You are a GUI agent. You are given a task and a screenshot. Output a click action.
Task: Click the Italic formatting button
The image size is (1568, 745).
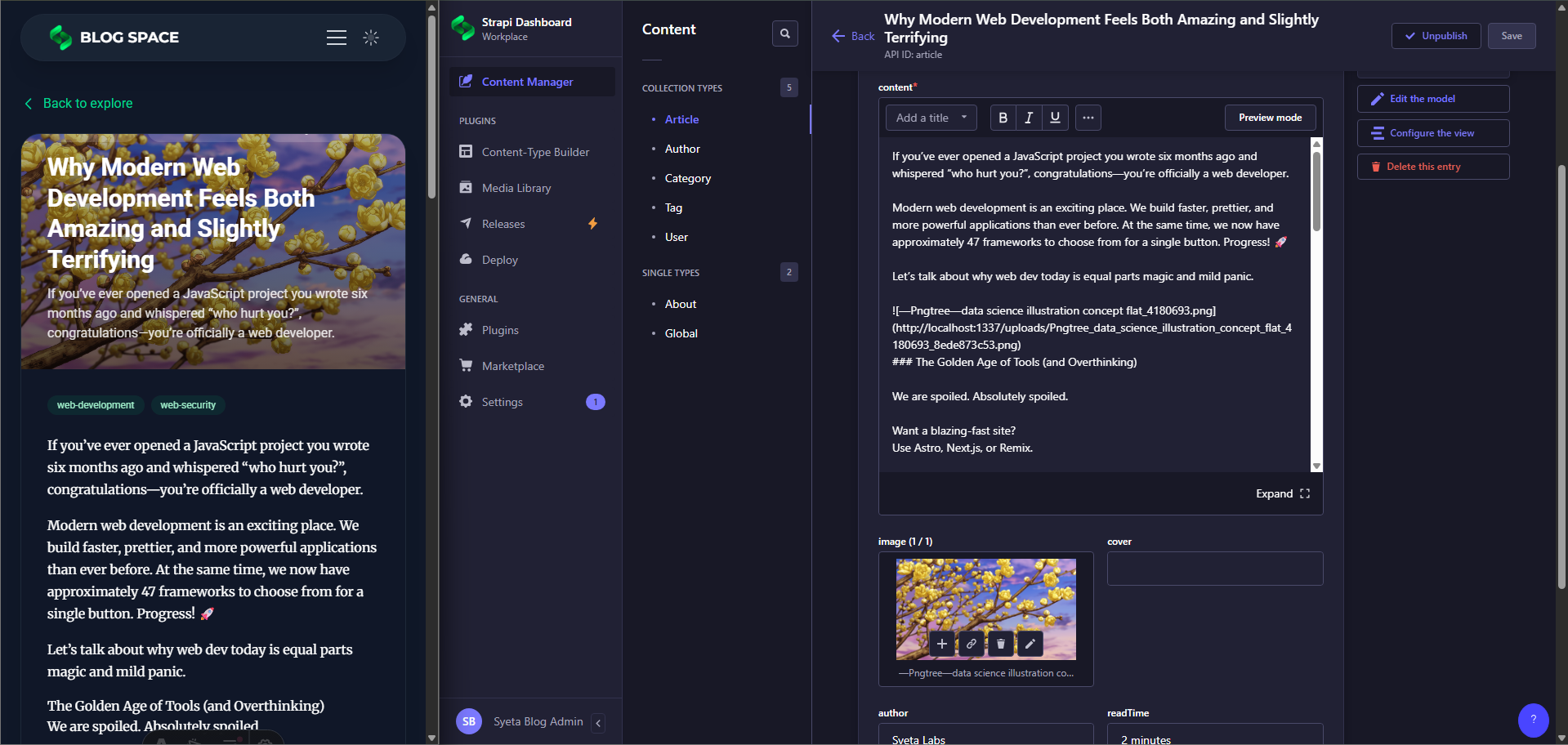coord(1029,118)
